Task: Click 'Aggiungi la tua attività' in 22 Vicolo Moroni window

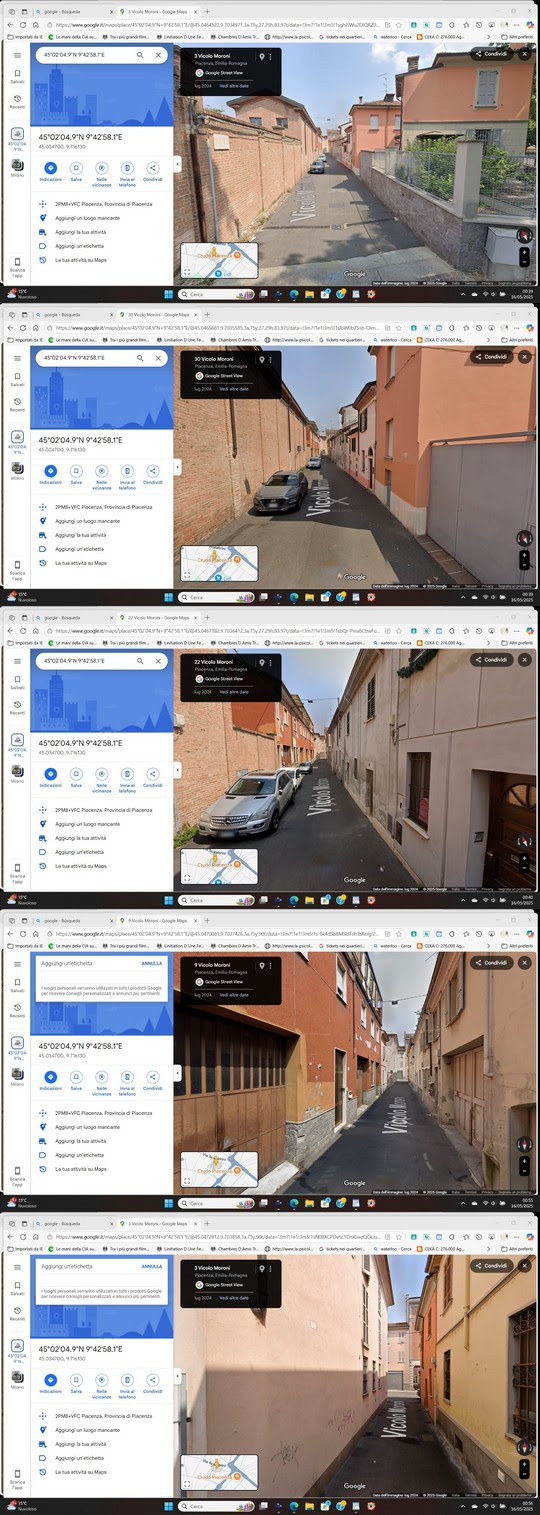Action: click(x=80, y=838)
